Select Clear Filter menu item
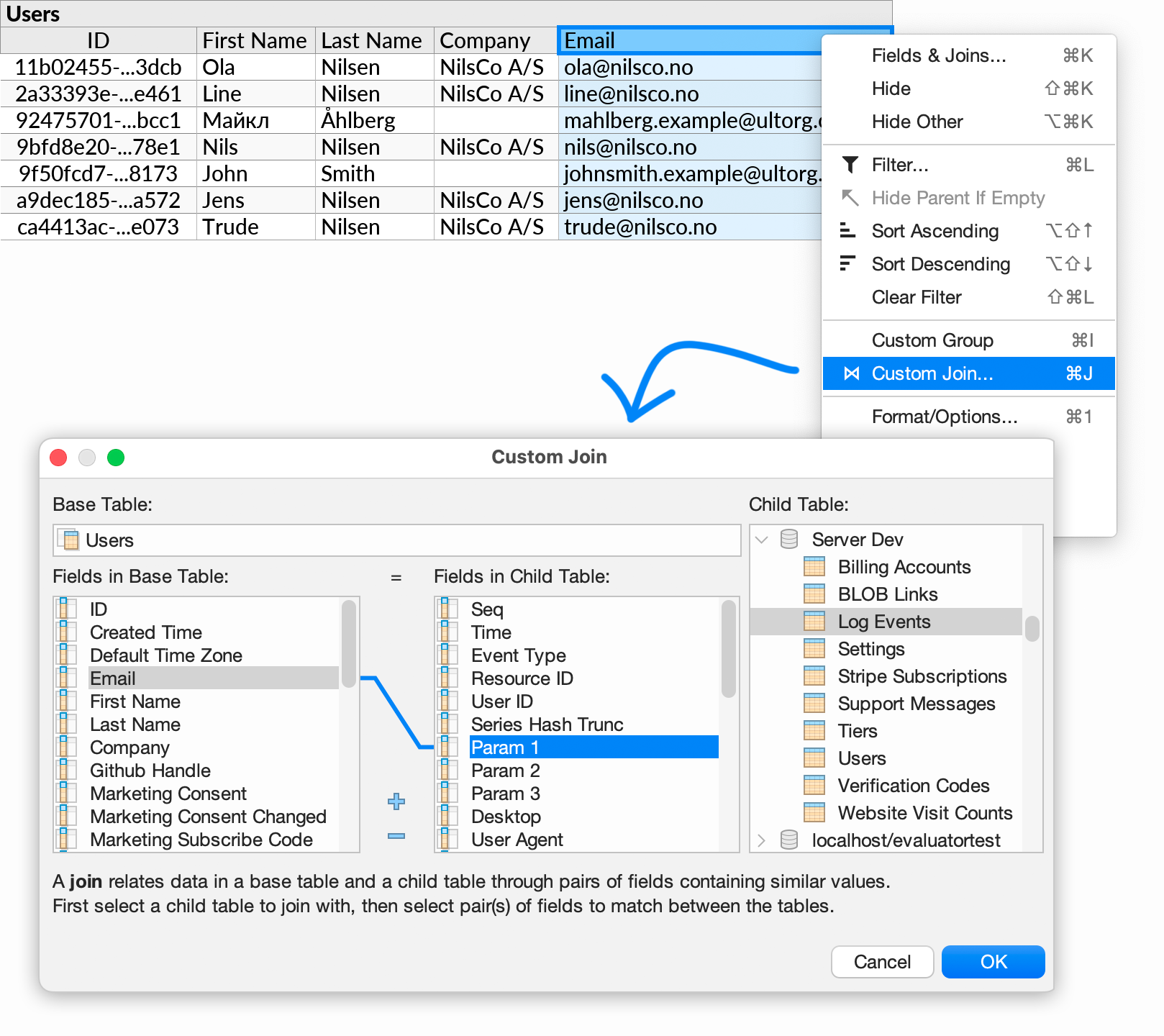 click(916, 297)
